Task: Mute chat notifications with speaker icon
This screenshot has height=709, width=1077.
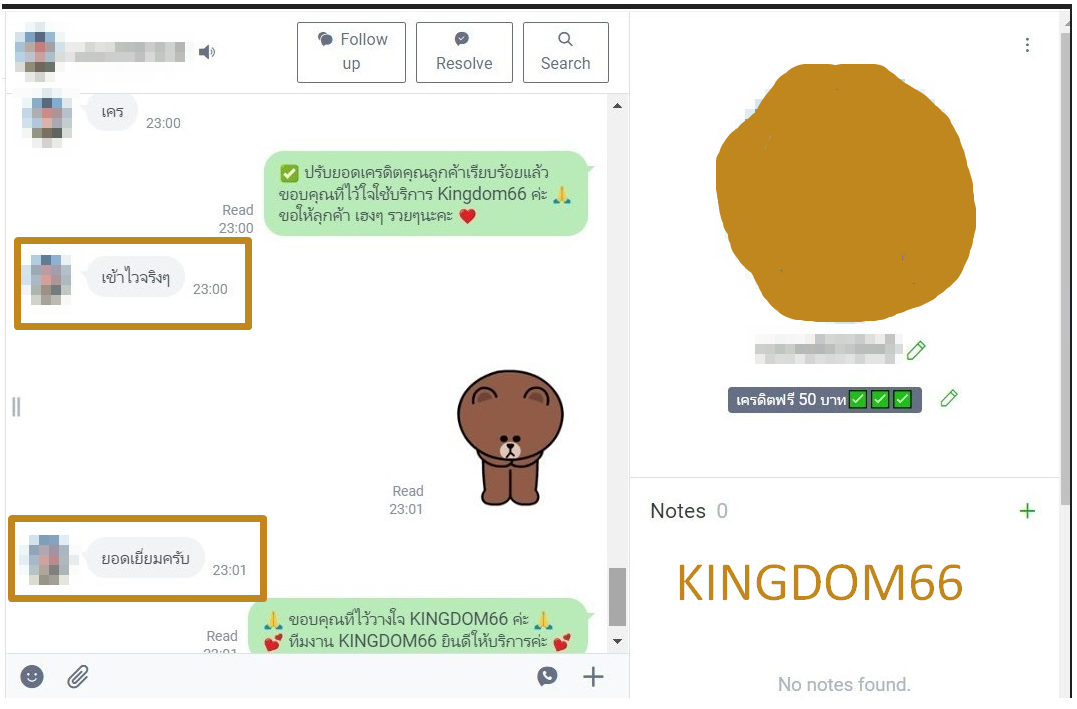Action: (x=207, y=52)
